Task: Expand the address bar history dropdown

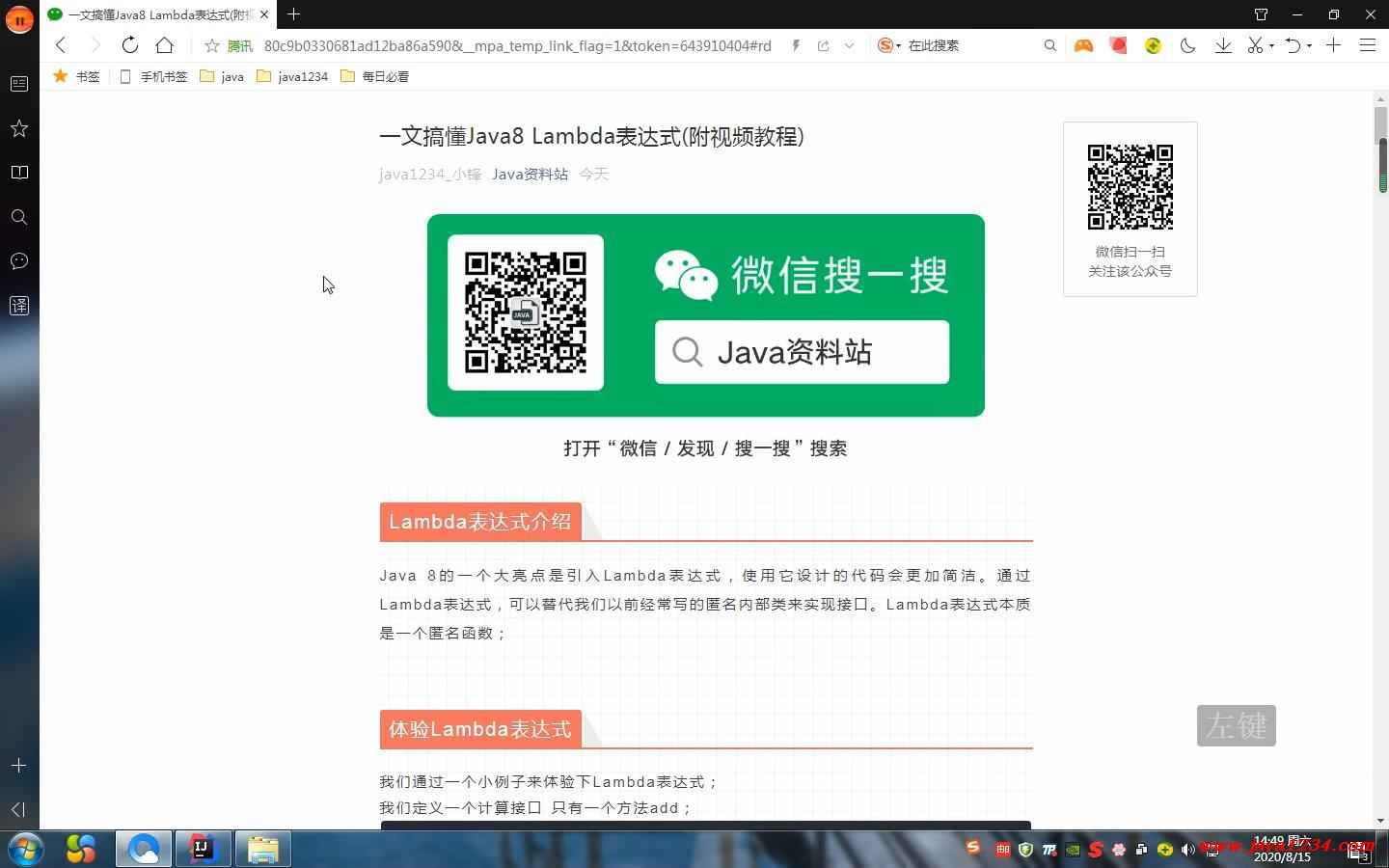Action: 849,45
